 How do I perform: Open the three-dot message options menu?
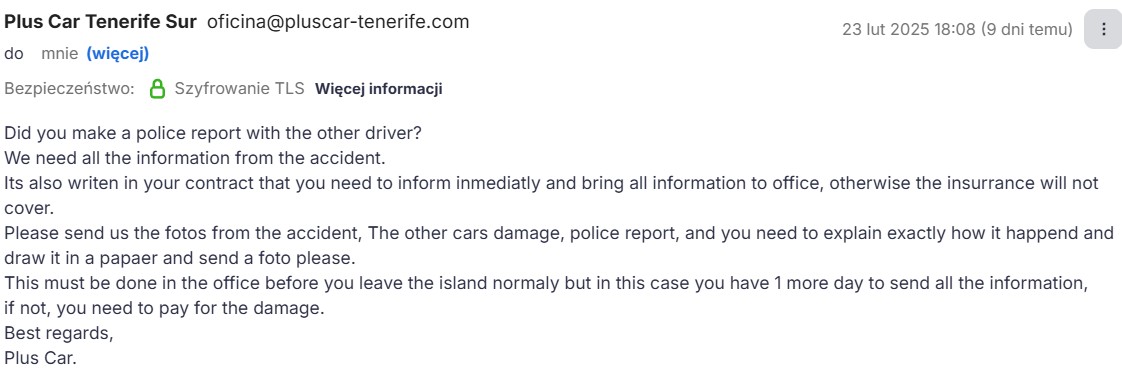coord(1103,29)
